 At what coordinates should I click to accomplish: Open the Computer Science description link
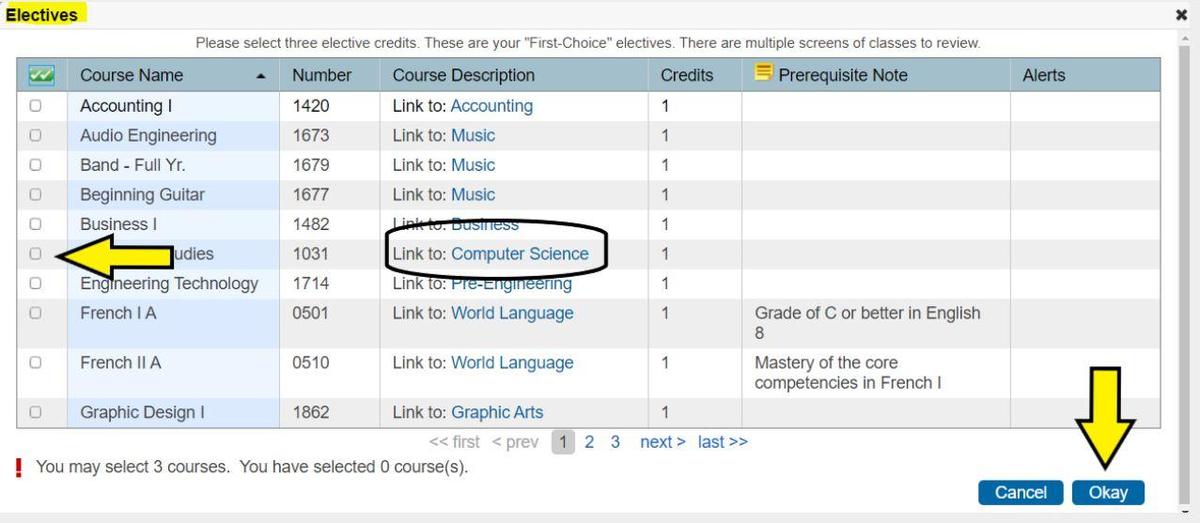click(519, 254)
